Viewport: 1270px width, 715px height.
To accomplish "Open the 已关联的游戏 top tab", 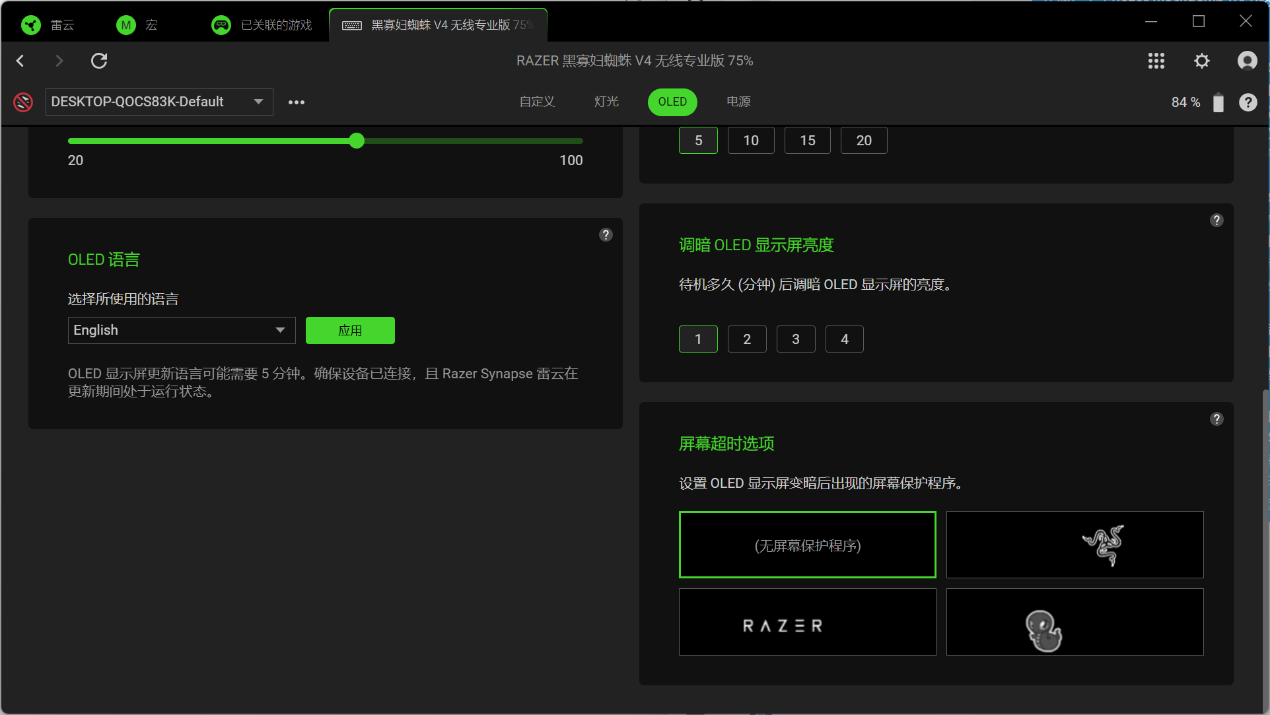I will pos(262,25).
